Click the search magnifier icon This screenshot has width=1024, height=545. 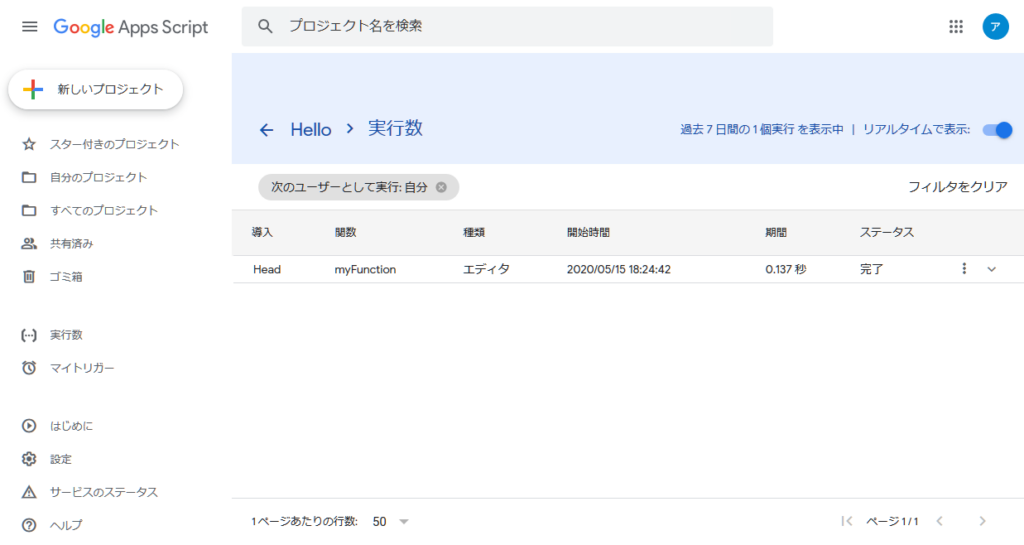click(x=266, y=27)
